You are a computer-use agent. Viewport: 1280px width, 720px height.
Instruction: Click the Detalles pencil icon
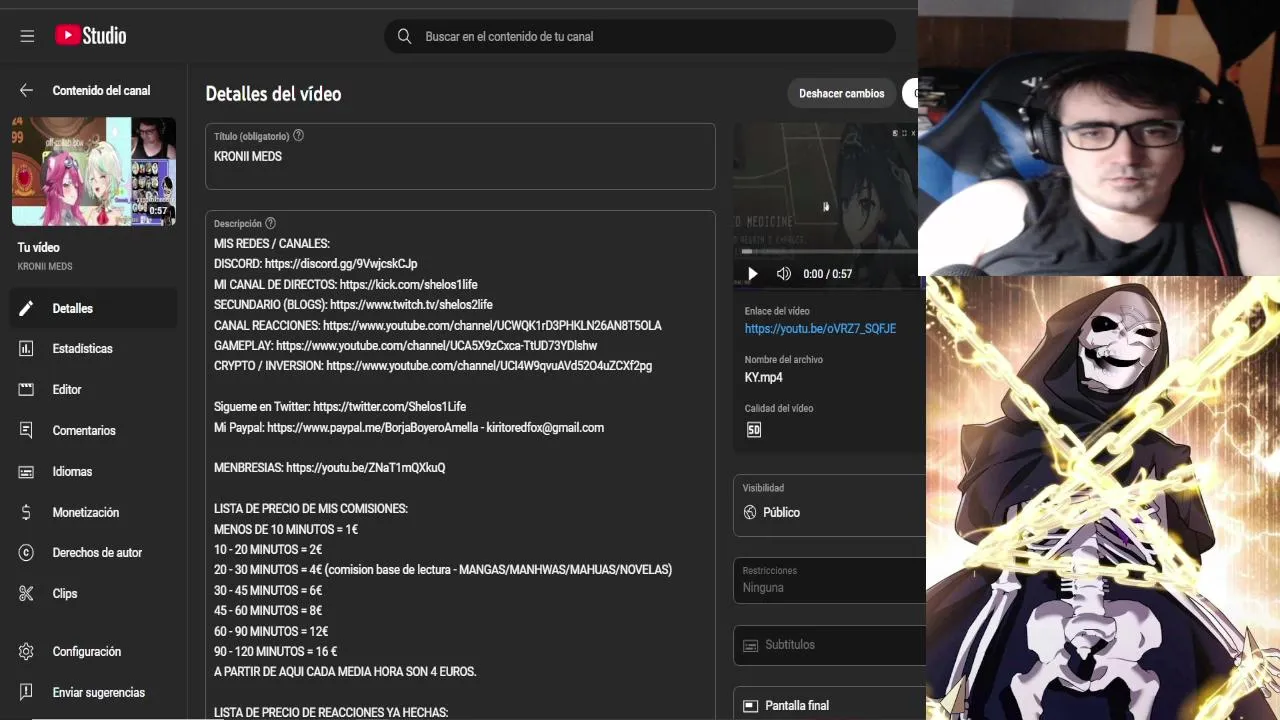27,308
